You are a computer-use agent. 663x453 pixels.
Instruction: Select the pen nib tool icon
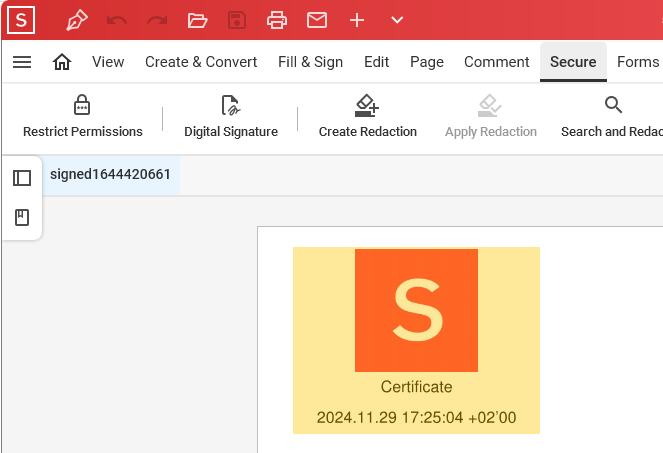tap(77, 20)
